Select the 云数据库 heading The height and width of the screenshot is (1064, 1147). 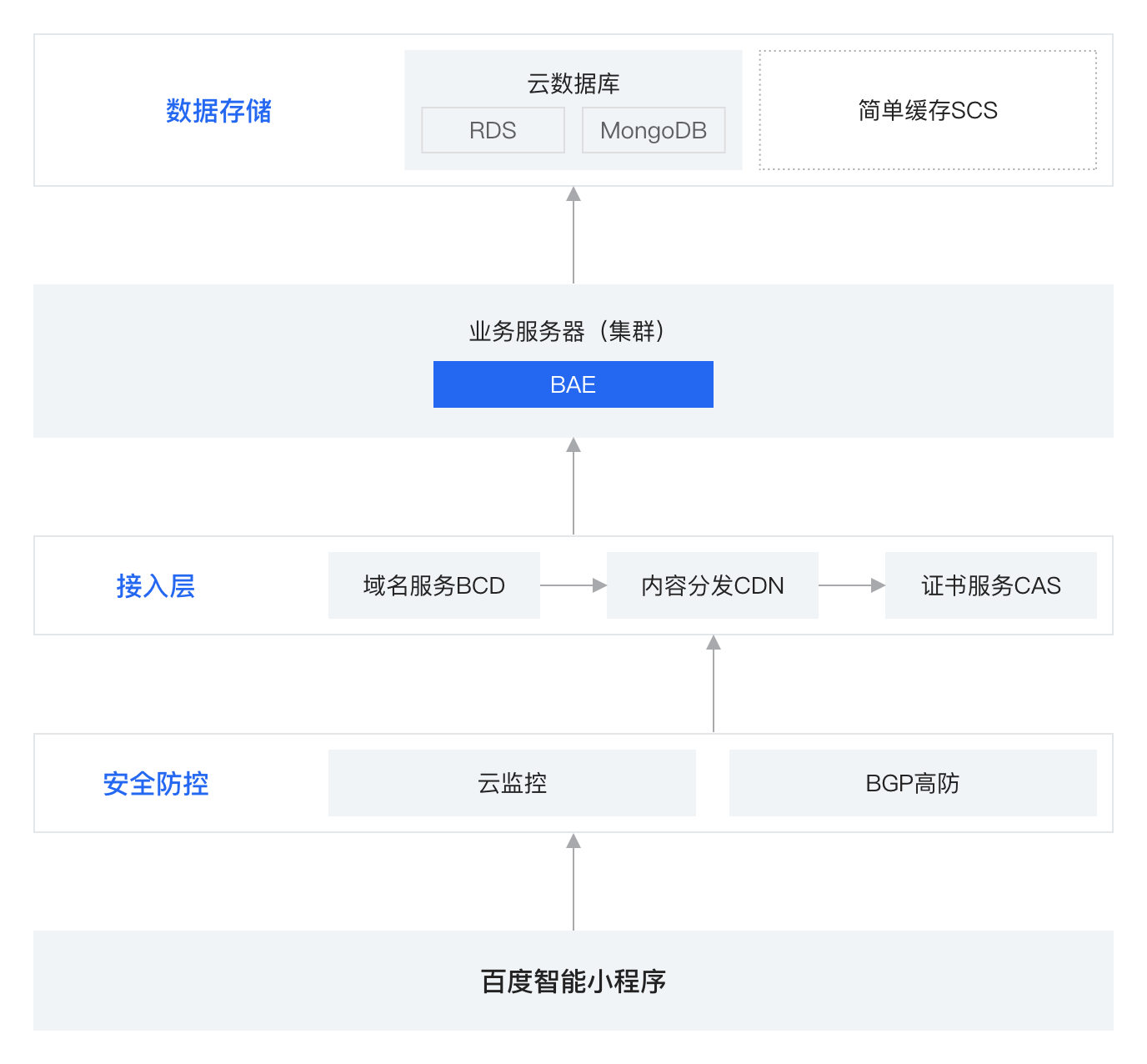(573, 83)
